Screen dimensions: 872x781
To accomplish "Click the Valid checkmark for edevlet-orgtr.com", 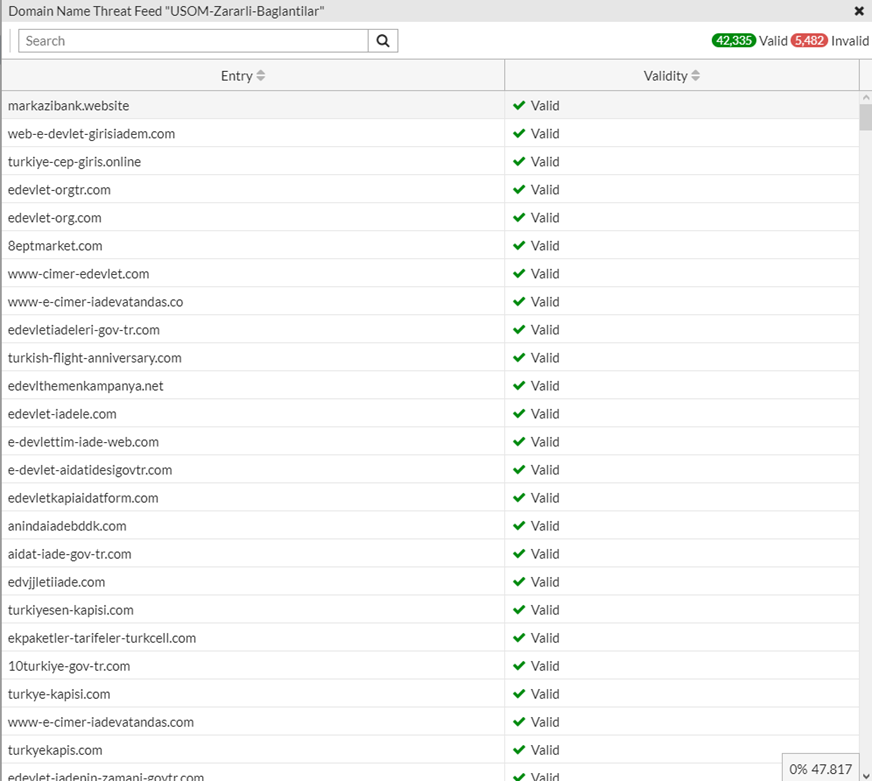I will click(519, 190).
